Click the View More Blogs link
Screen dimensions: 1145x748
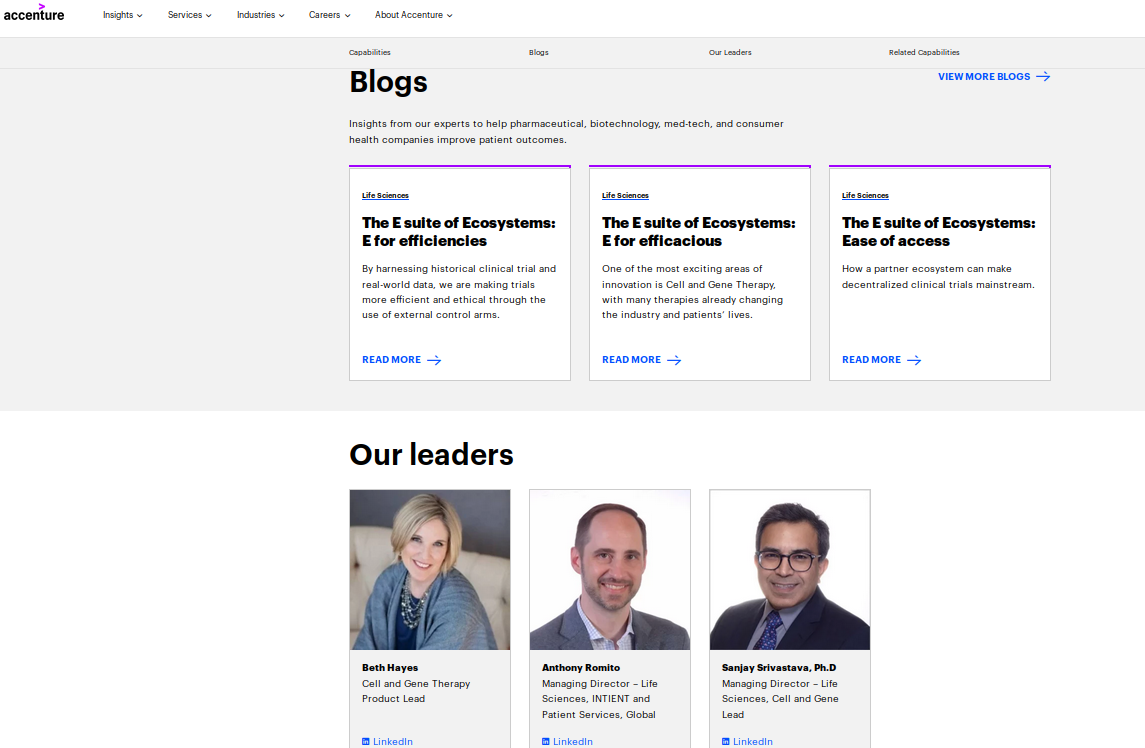994,77
